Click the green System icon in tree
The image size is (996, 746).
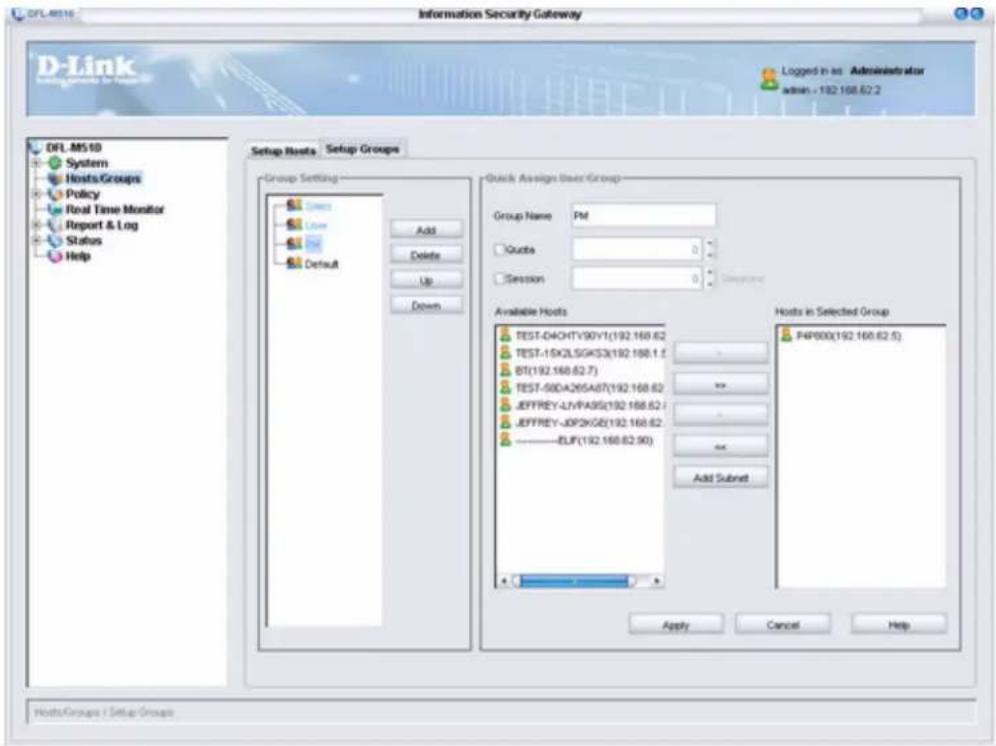(x=55, y=163)
